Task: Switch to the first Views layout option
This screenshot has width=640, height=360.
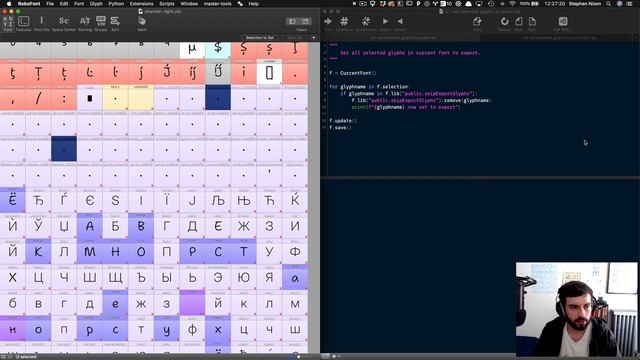Action: tap(292, 21)
